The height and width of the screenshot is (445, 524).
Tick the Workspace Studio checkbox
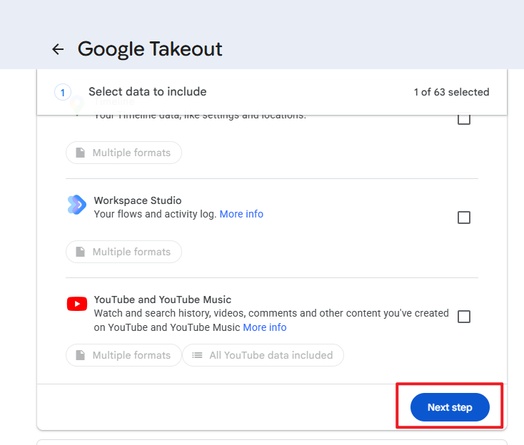tap(464, 217)
